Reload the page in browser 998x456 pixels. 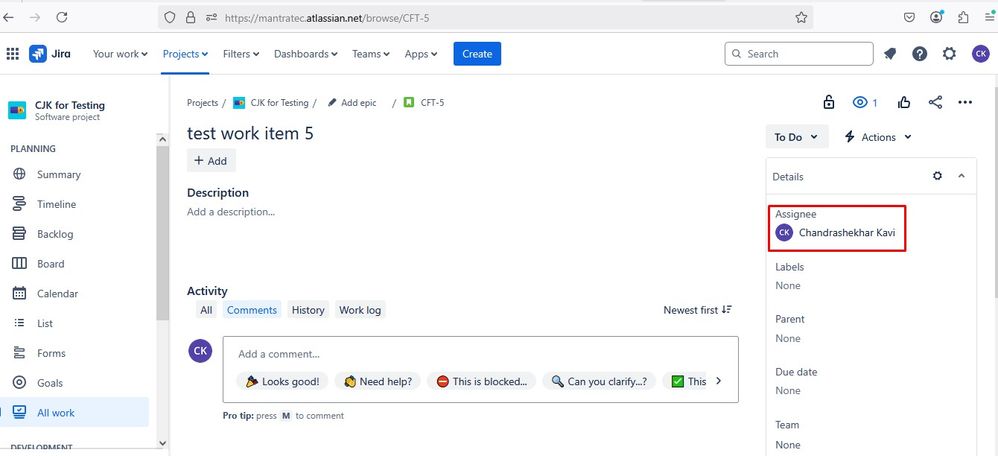(62, 17)
